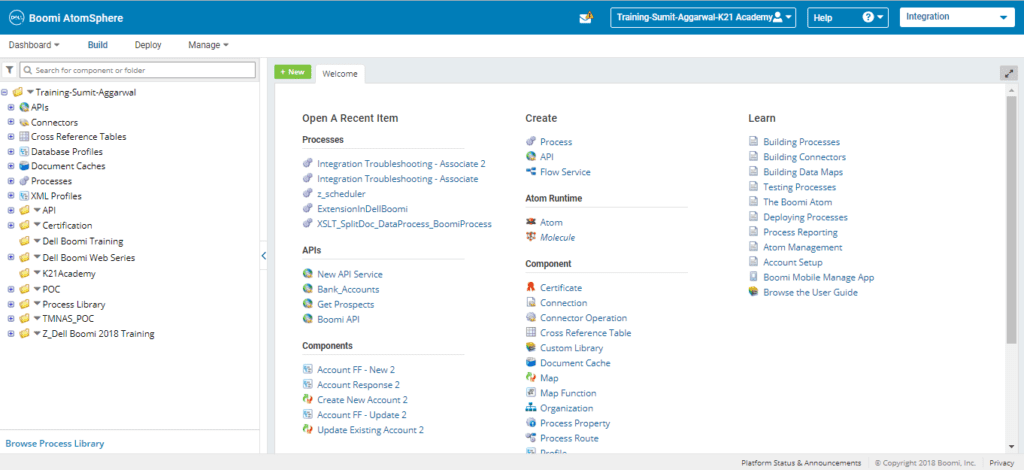Screen dimensions: 1024x470
Task: Open Account FF - Update 2 component
Action: (x=362, y=415)
